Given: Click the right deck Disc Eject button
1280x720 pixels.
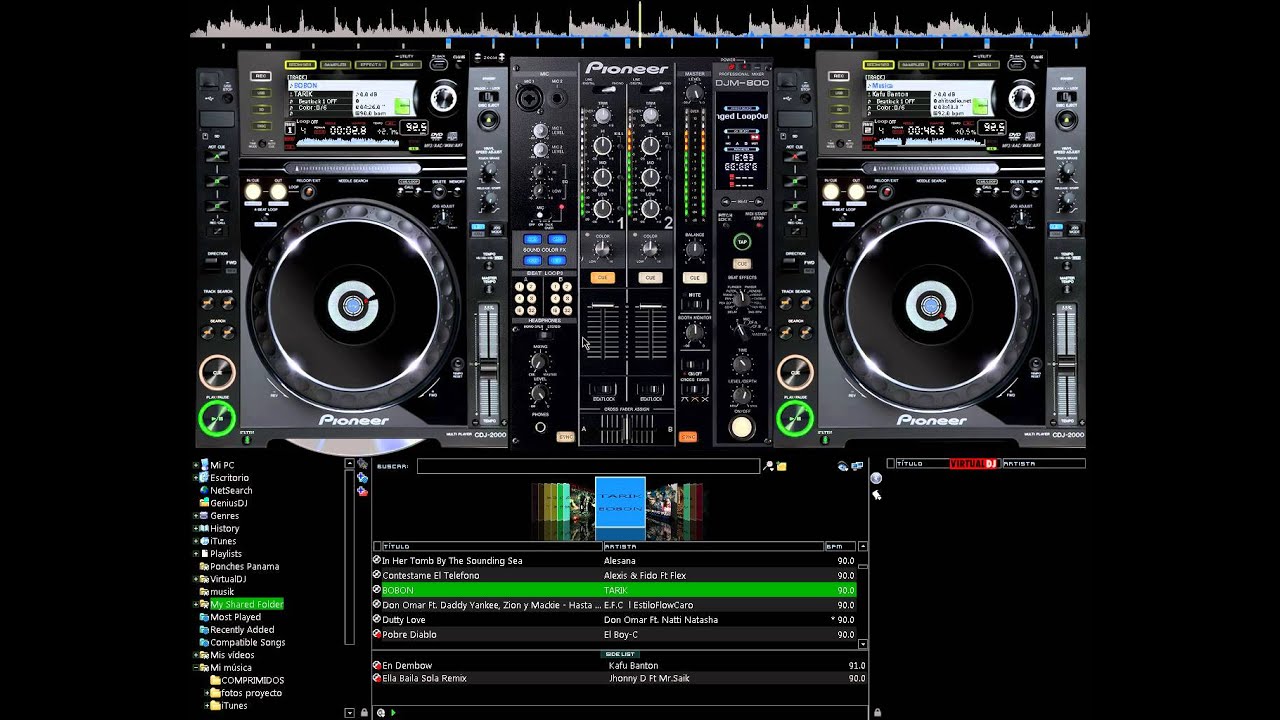Looking at the screenshot, I should (1066, 120).
